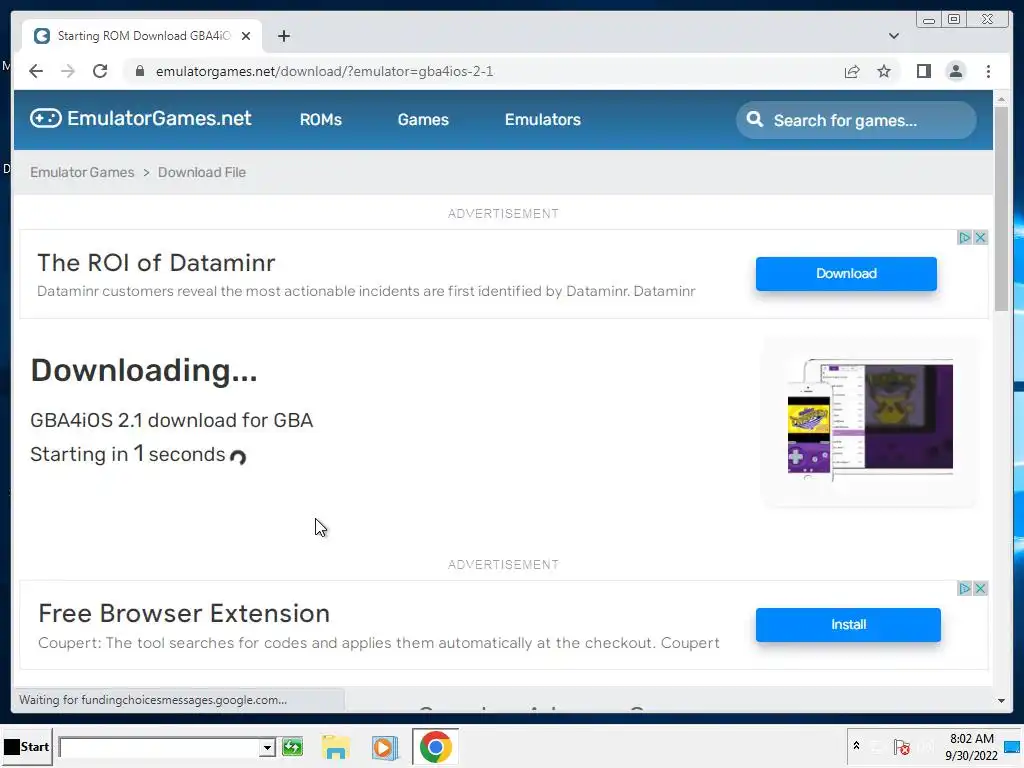1024x768 pixels.
Task: View site security lock information
Action: [x=140, y=71]
